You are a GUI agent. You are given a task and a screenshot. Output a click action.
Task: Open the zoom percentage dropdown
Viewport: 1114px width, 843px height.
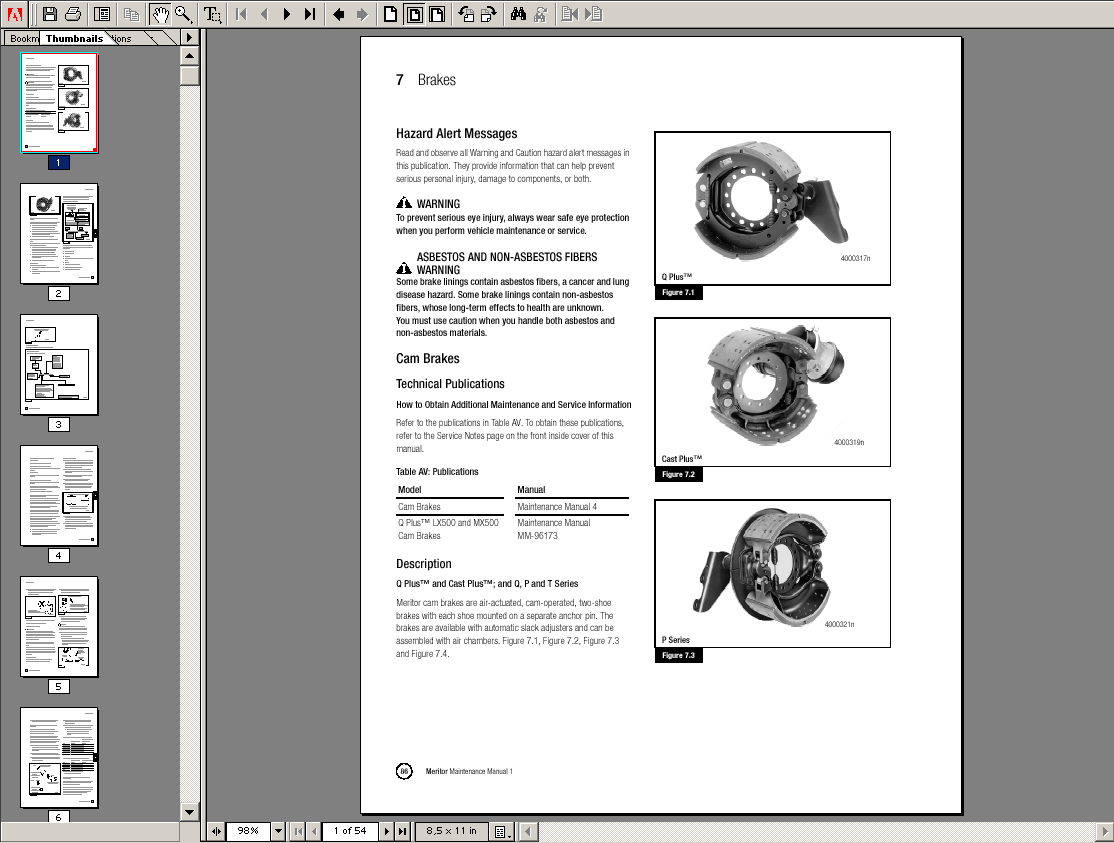[x=277, y=830]
